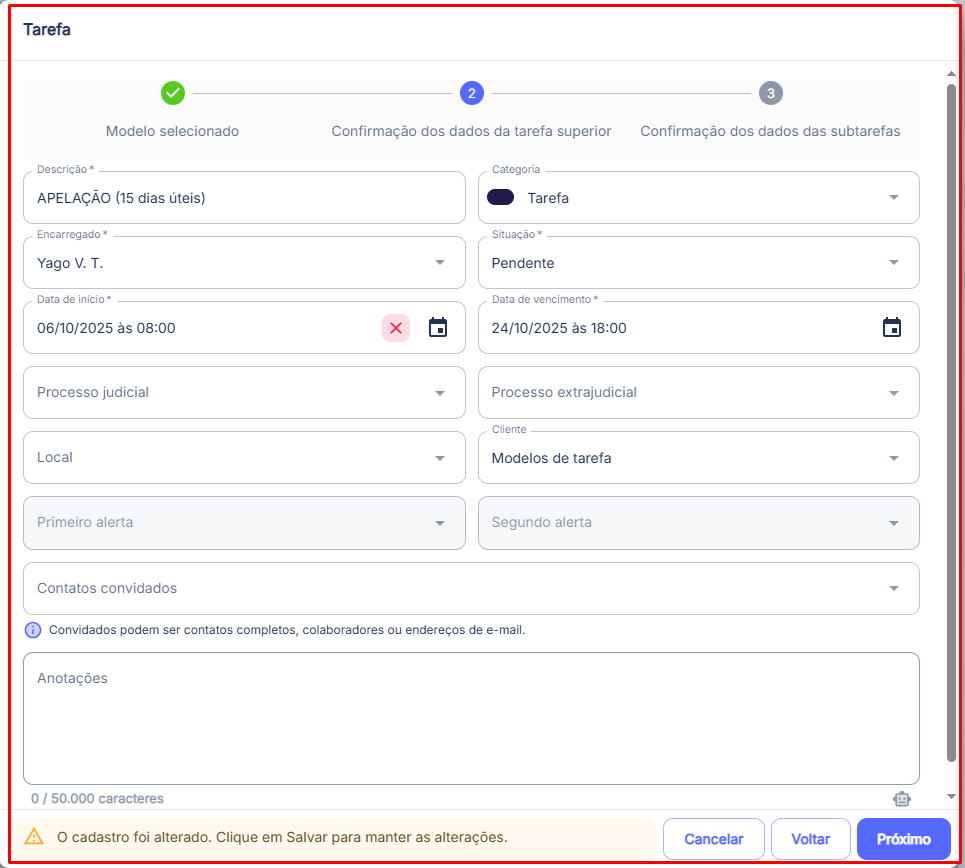Click the Cancelar button
965x868 pixels.
pos(713,838)
